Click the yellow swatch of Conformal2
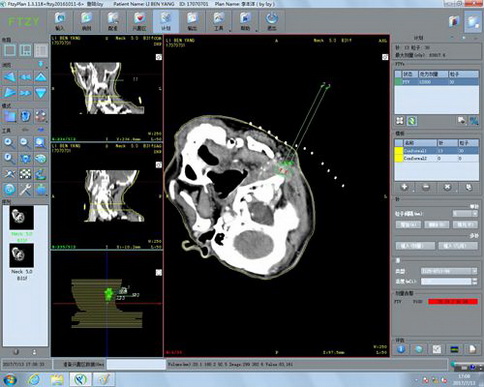 click(399, 158)
